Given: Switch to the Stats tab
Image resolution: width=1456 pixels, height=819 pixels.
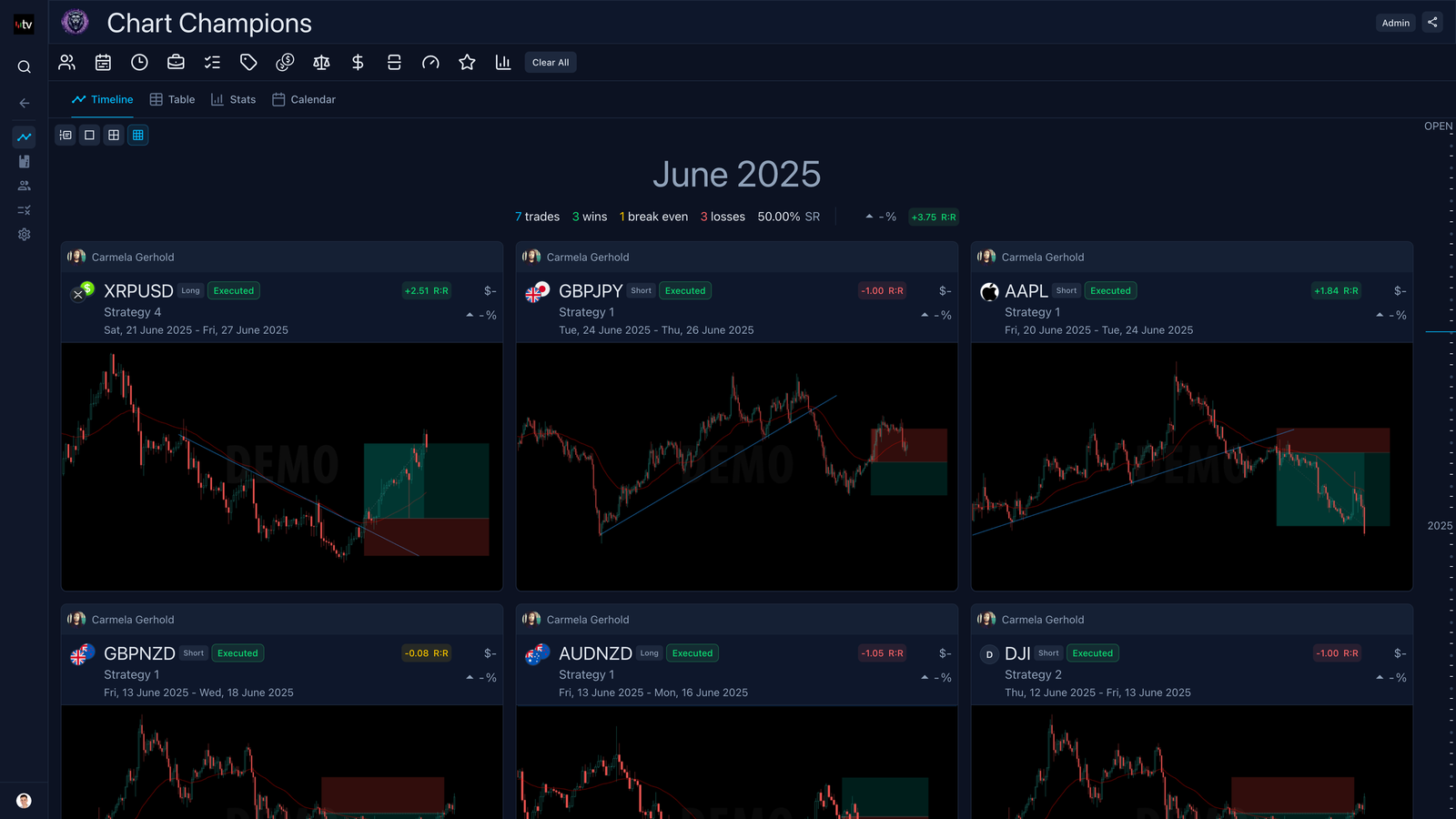Looking at the screenshot, I should click(233, 99).
